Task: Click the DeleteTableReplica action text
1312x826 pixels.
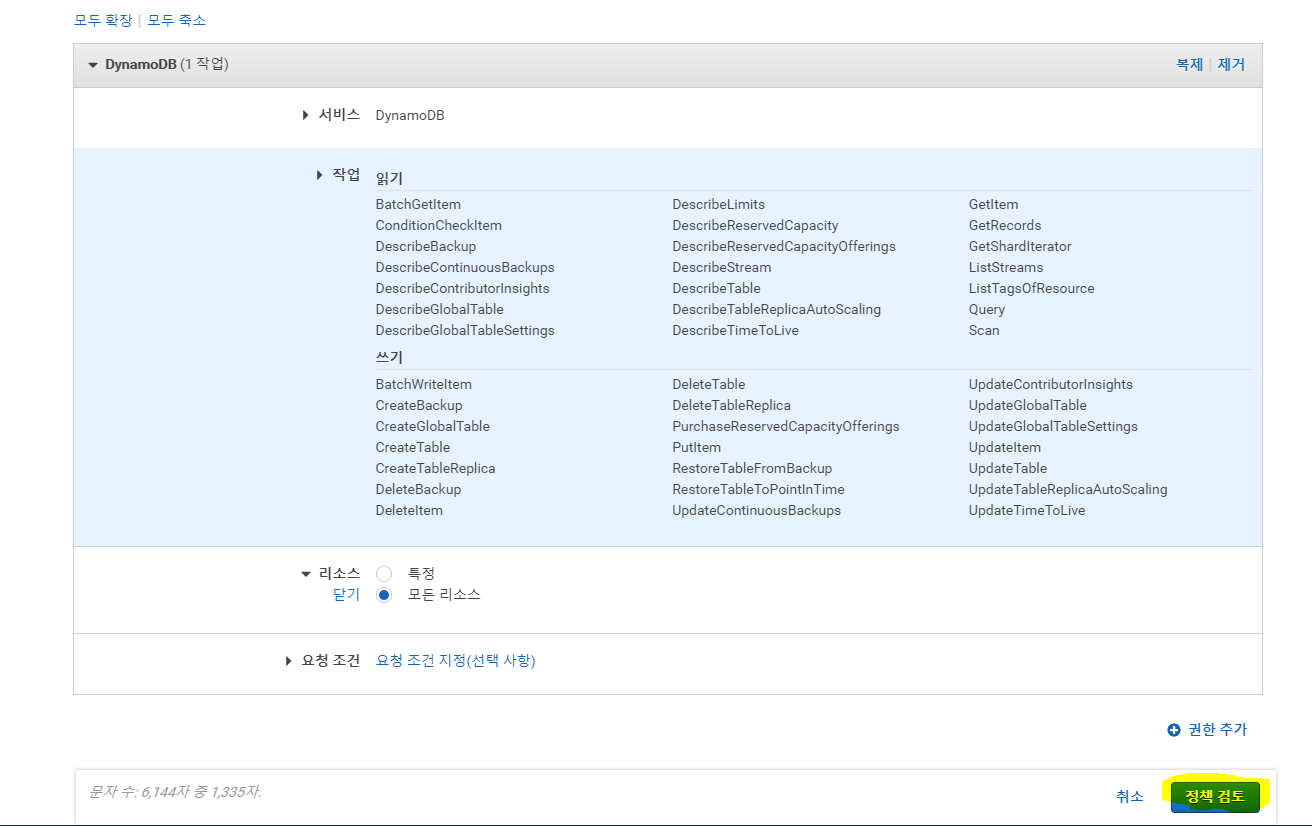Action: point(732,405)
